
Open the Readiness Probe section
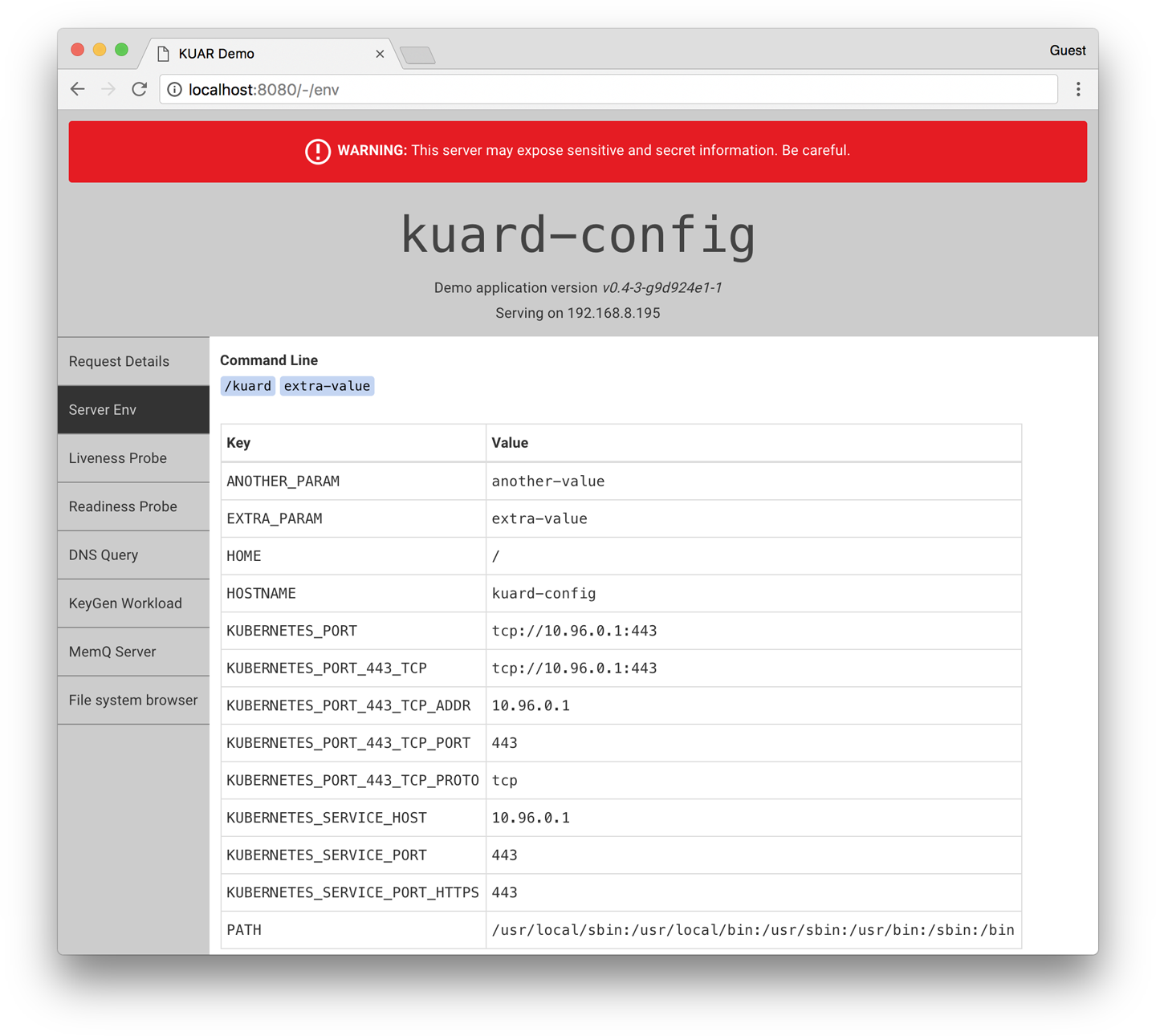pos(123,506)
